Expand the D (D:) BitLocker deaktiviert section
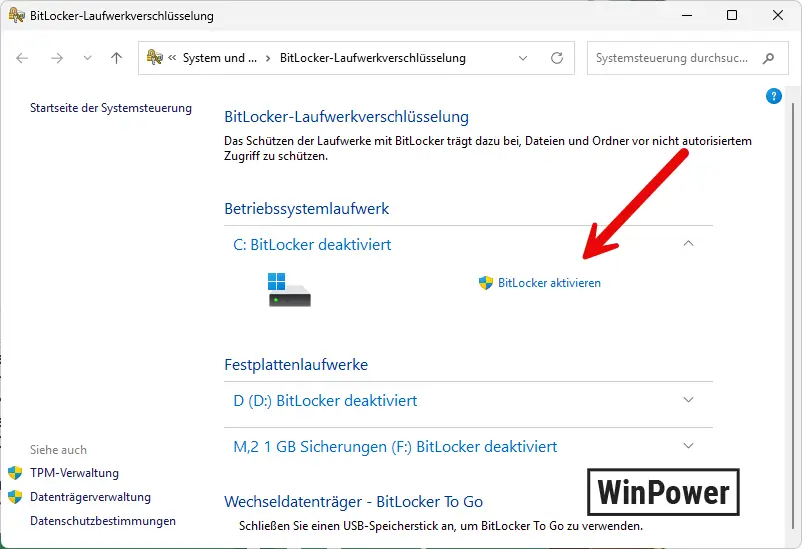Screen dimensions: 802x549 coord(688,400)
